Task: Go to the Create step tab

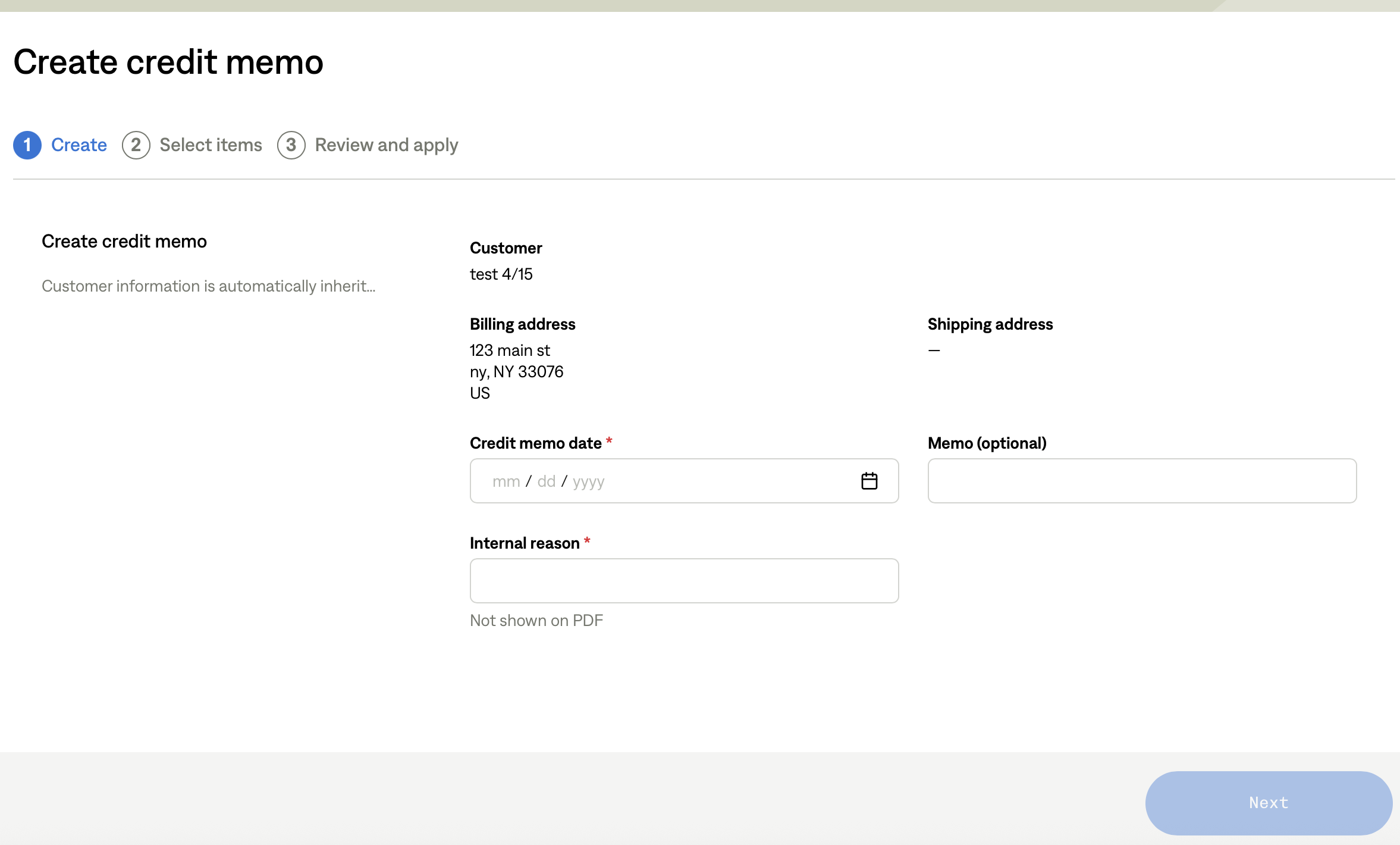Action: (x=79, y=145)
